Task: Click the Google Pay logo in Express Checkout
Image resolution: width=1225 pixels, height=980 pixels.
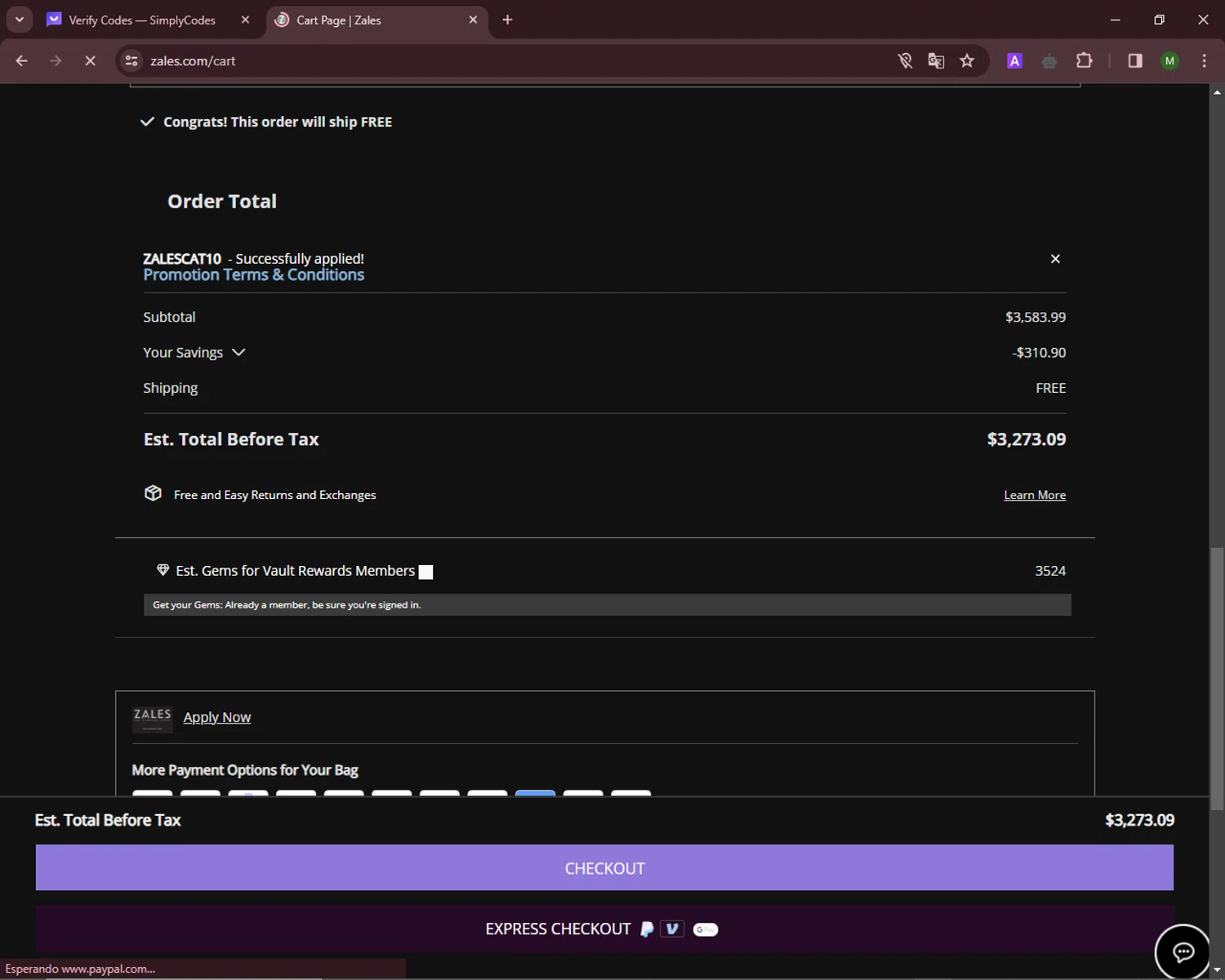Action: (x=706, y=929)
